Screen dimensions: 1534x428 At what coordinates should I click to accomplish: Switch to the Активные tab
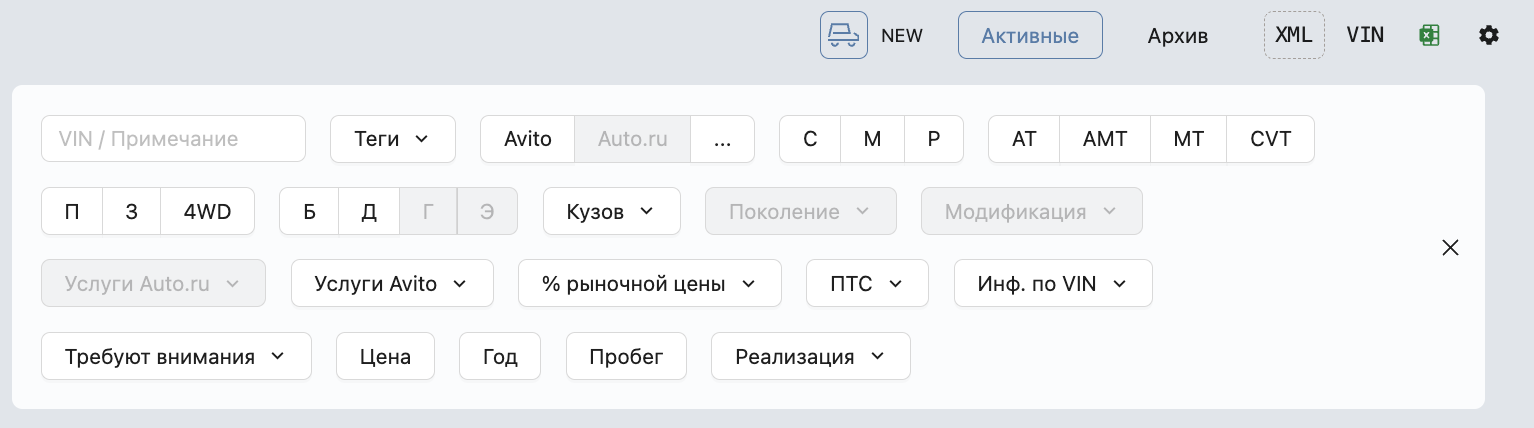pos(1030,36)
